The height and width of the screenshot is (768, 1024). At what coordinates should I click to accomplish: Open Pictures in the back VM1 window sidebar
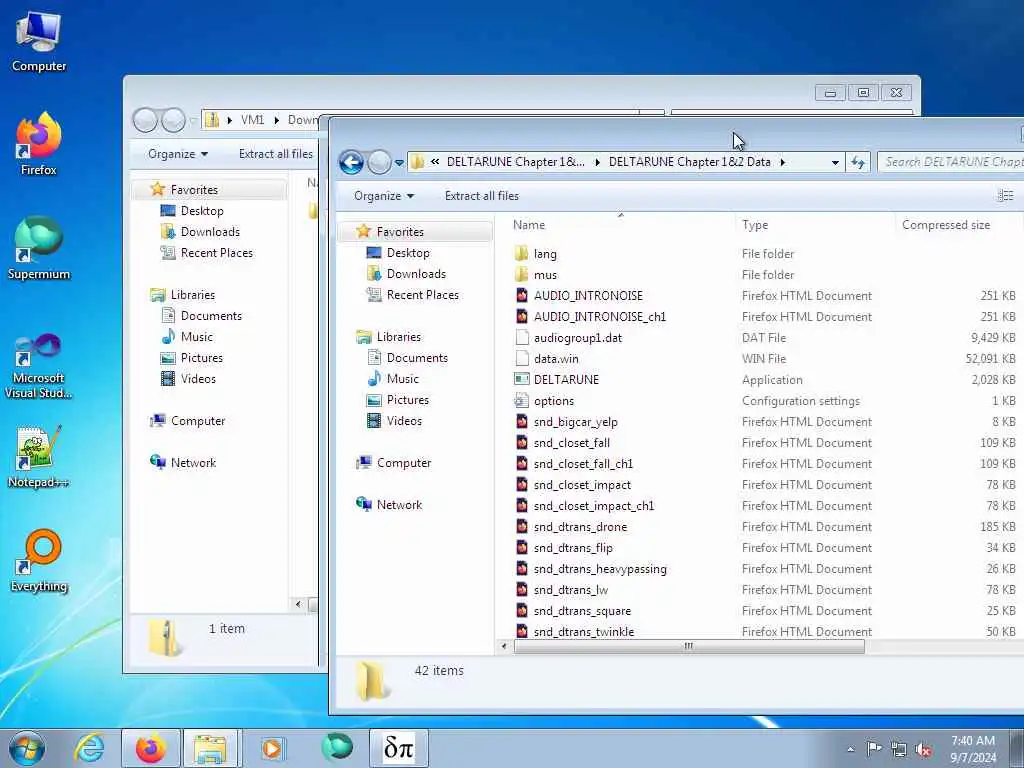pyautogui.click(x=201, y=358)
